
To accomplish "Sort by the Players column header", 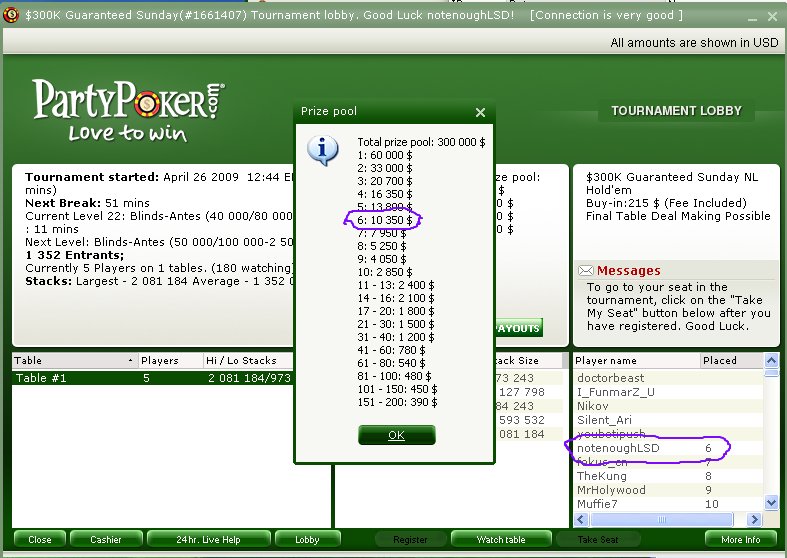I will [x=167, y=360].
